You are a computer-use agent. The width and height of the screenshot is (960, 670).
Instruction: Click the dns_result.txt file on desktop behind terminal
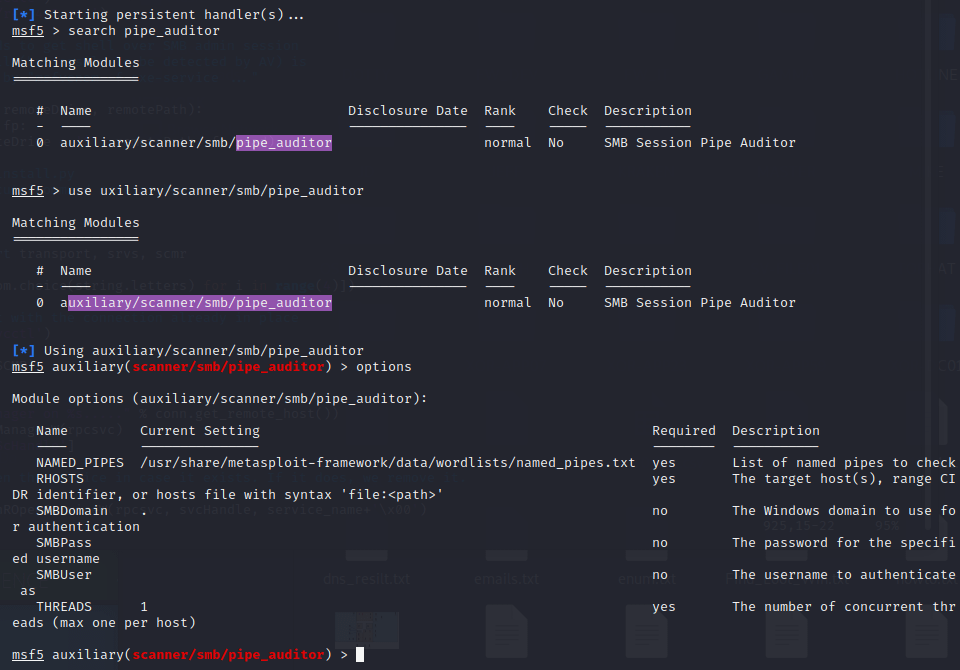tap(366, 579)
